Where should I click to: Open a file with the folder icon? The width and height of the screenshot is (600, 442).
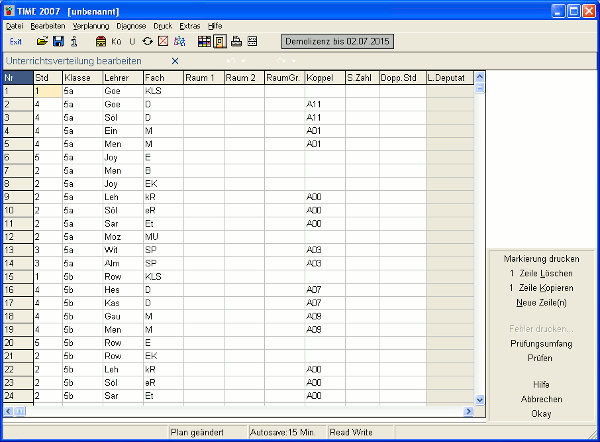coord(42,42)
